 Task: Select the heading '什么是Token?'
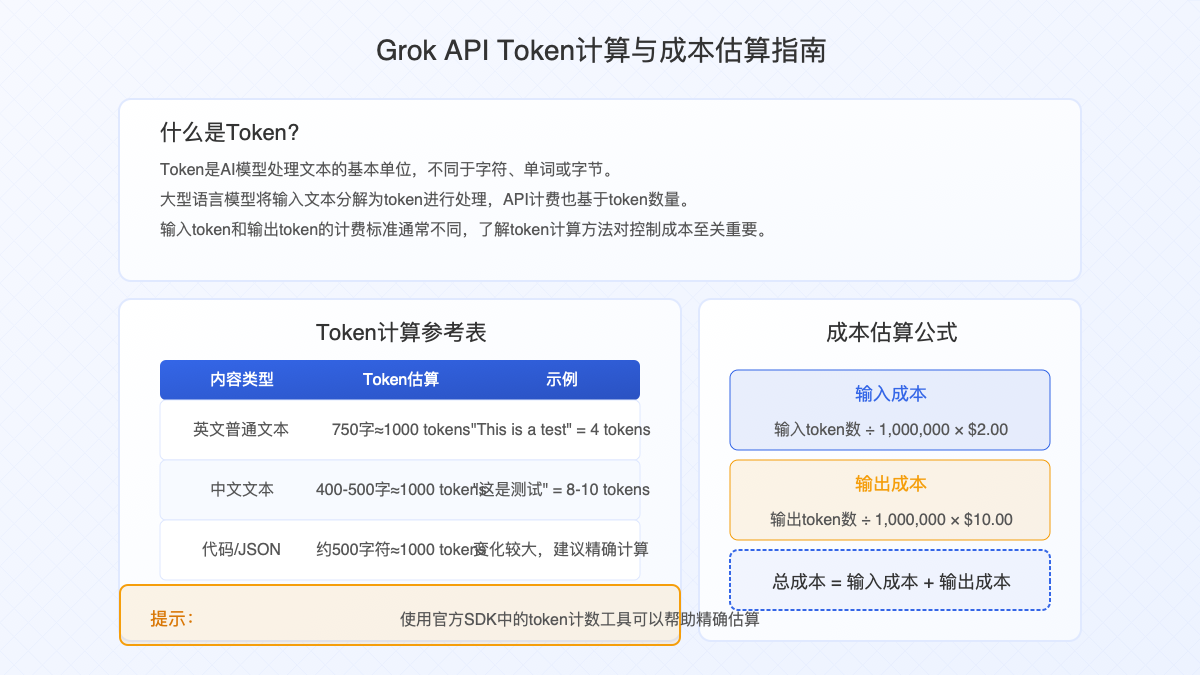(230, 132)
